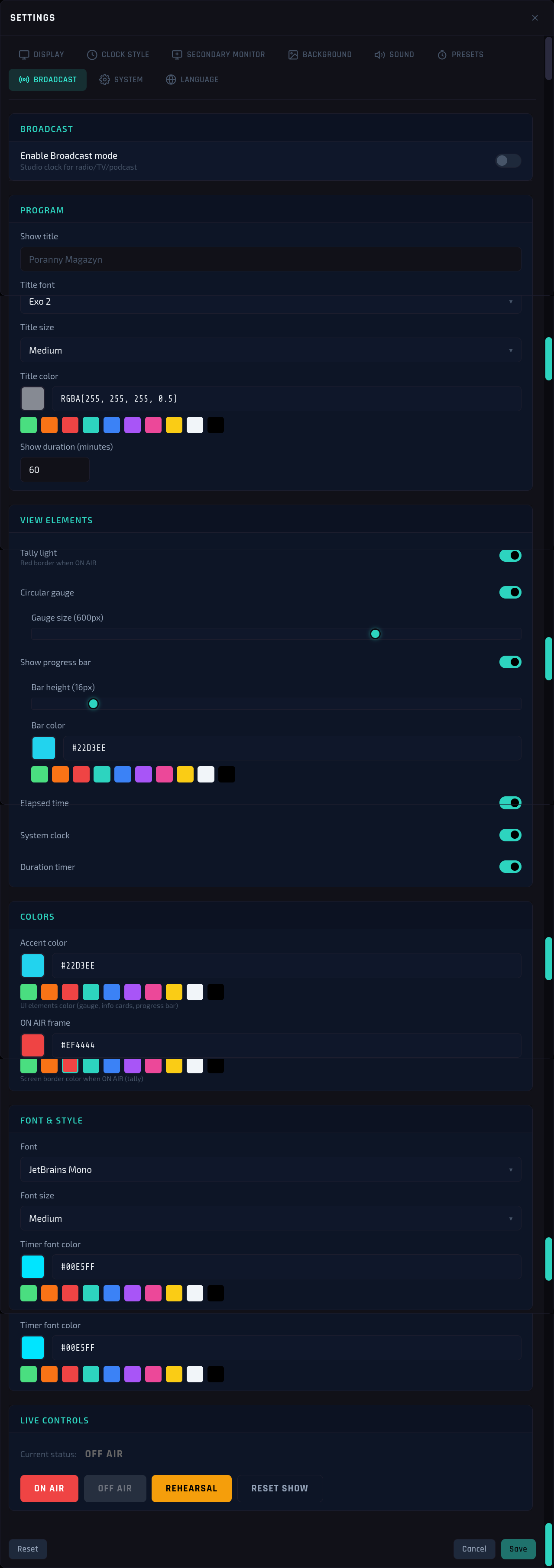The image size is (554, 1568).
Task: Click the red ON AIR button
Action: (49, 1488)
